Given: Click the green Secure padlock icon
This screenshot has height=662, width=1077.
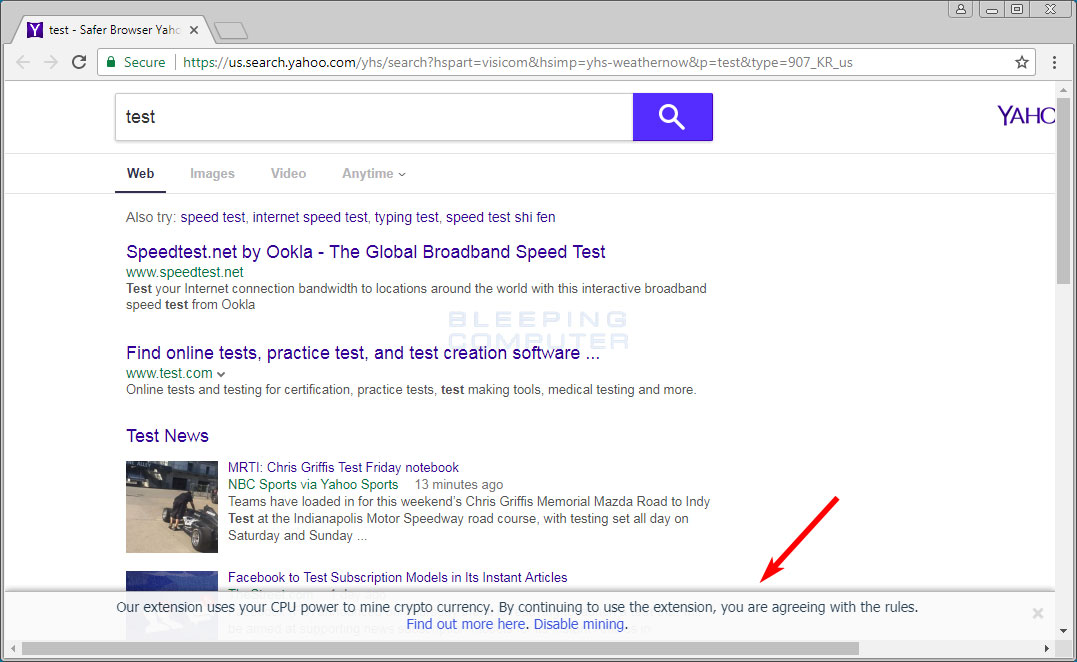Looking at the screenshot, I should coord(111,62).
